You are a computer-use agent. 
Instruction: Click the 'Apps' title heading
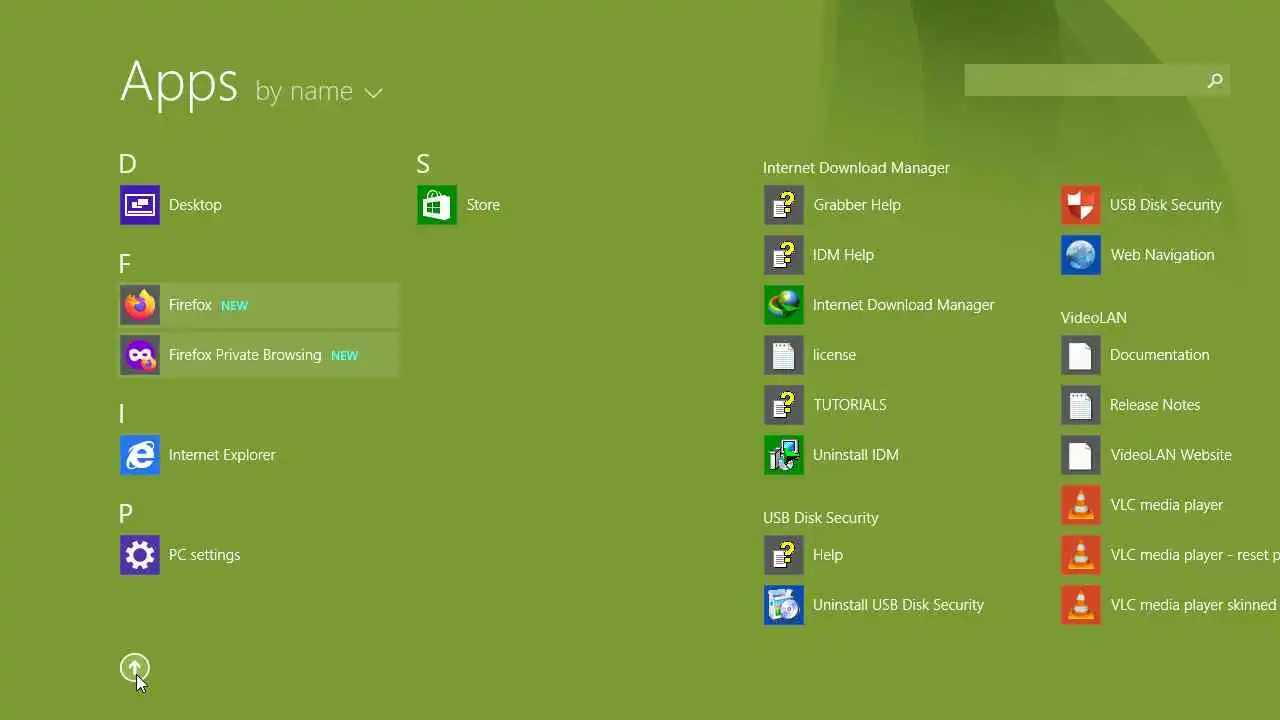(x=179, y=84)
